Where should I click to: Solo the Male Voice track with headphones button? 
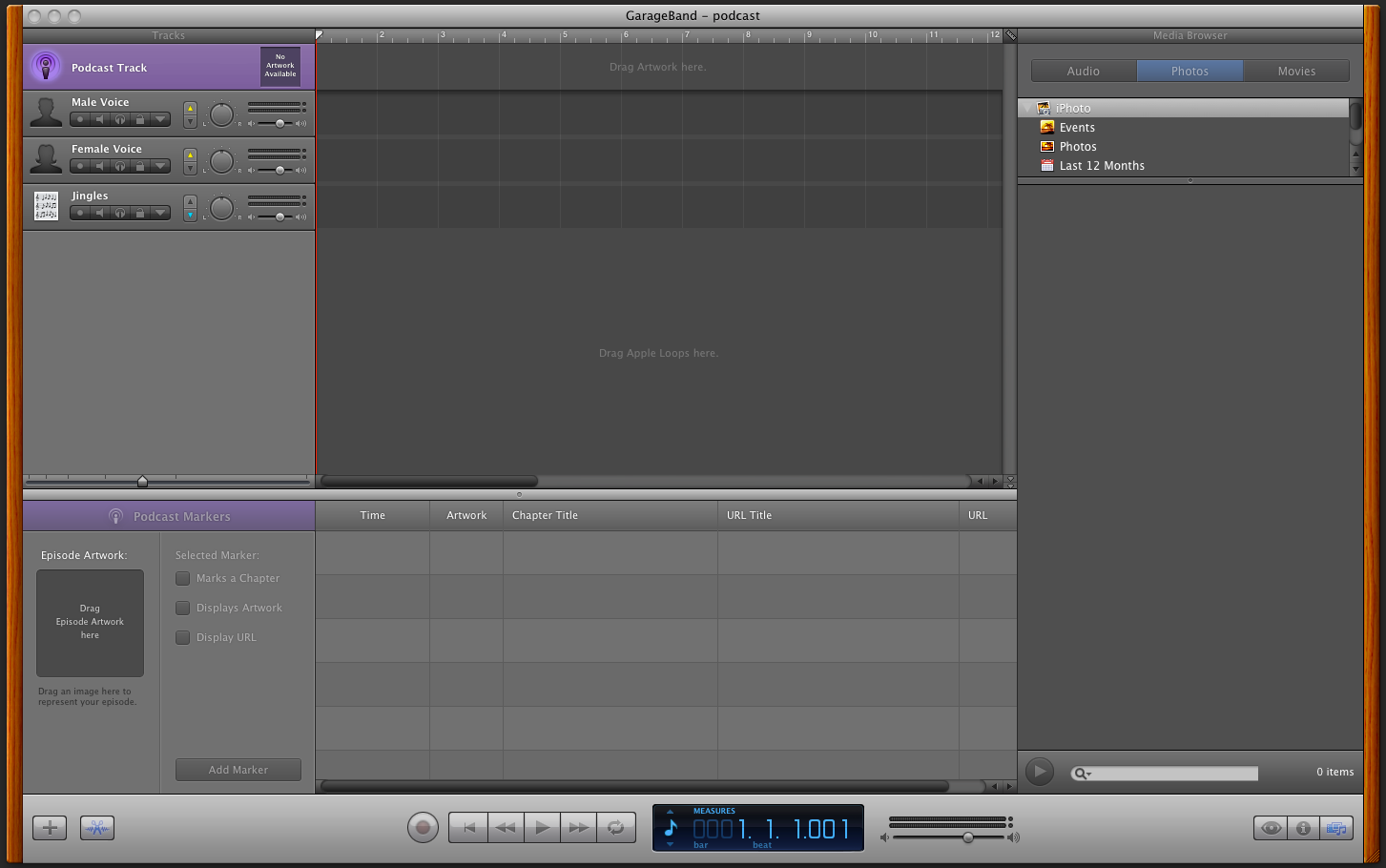pos(120,119)
